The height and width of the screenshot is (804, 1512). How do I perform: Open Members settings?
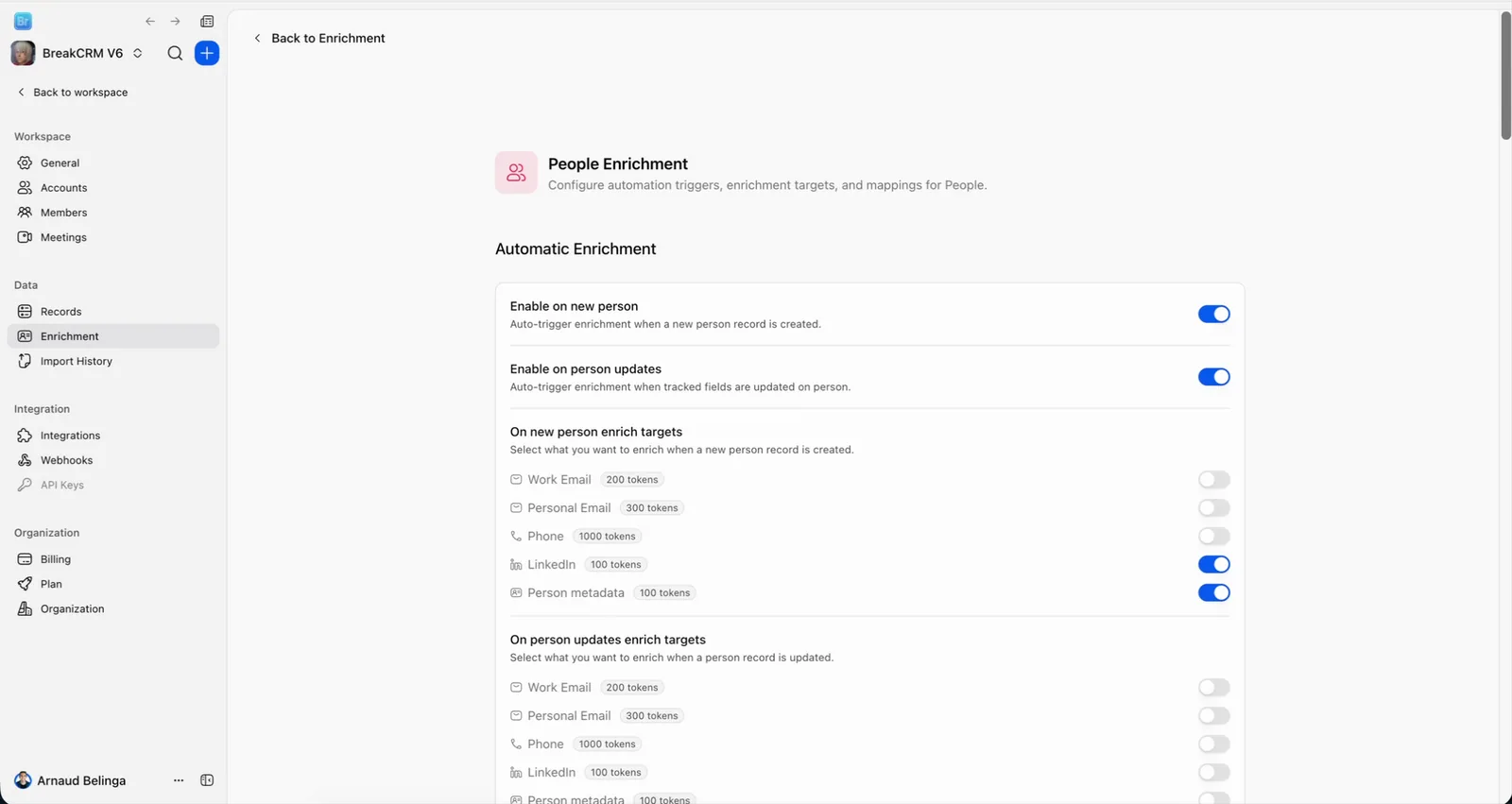click(113, 213)
